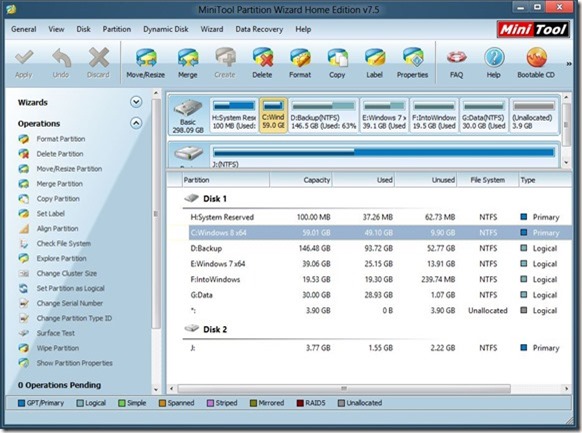Select D:Backup block in disk map

[324, 115]
